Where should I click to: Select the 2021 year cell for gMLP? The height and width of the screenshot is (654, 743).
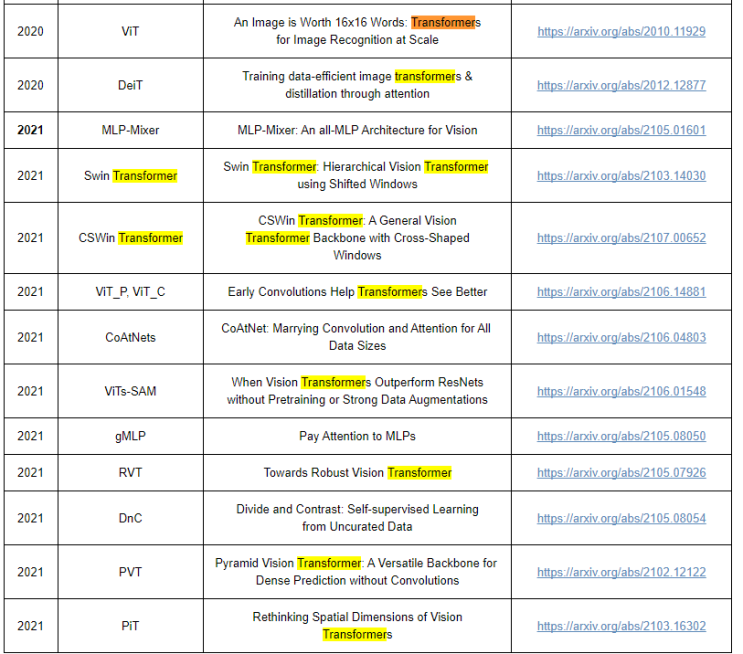(31, 436)
